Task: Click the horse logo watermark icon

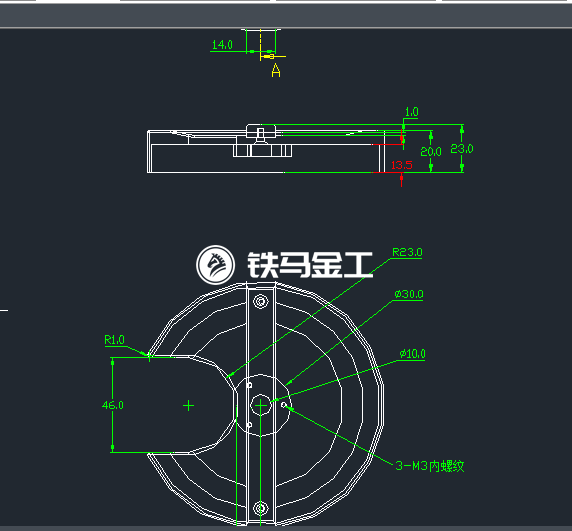Action: [x=215, y=264]
